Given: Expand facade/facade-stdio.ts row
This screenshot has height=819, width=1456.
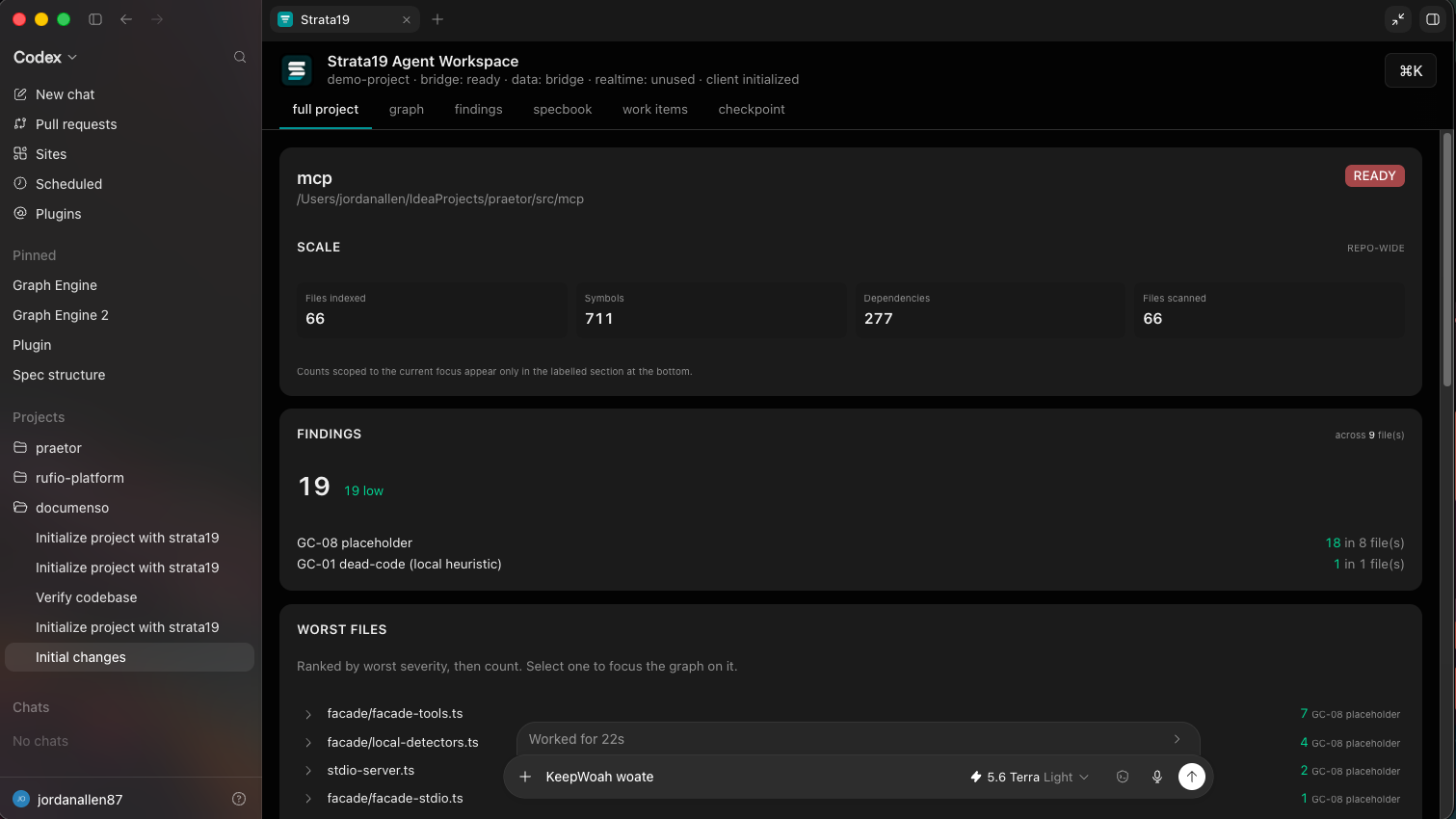Looking at the screenshot, I should pyautogui.click(x=308, y=799).
